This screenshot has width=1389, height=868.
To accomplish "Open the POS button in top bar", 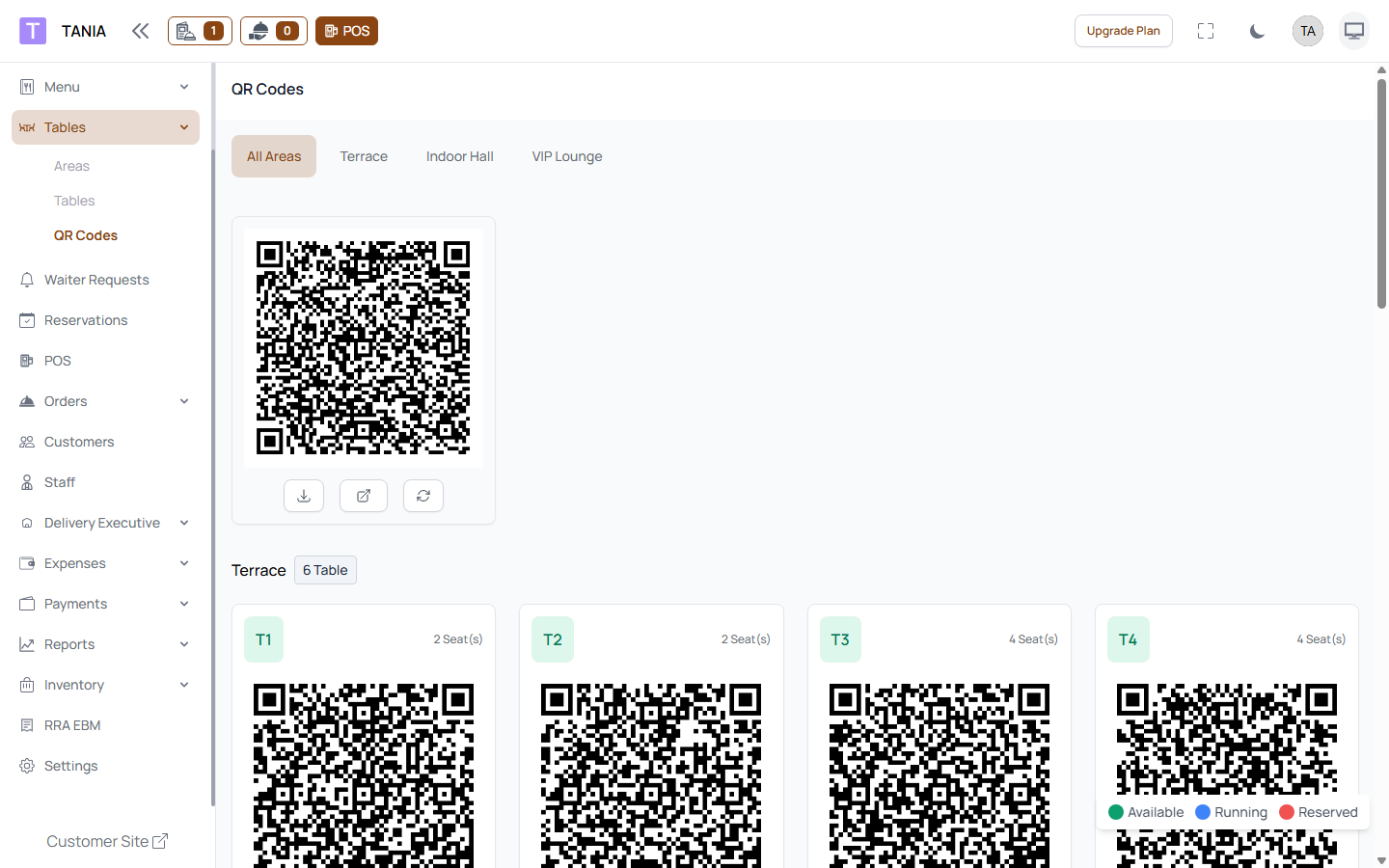I will (346, 31).
